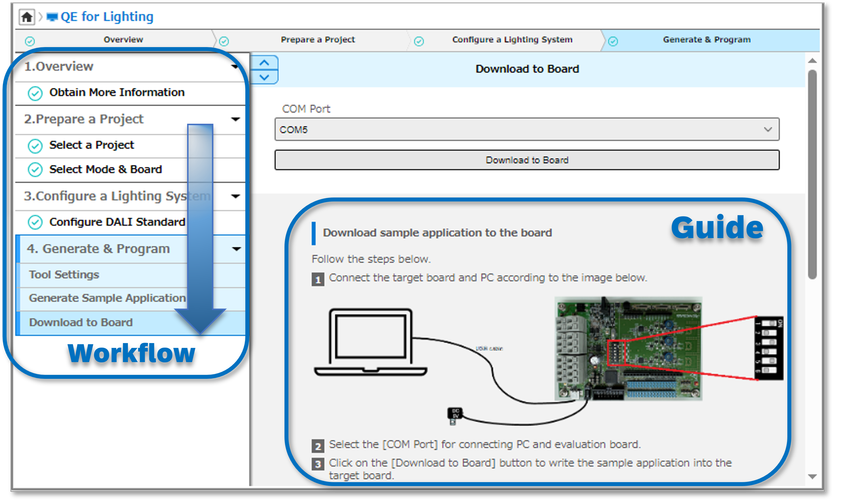Viewport: 856px width, 500px height.
Task: Click the laptop illustration in the guide
Action: [x=367, y=337]
